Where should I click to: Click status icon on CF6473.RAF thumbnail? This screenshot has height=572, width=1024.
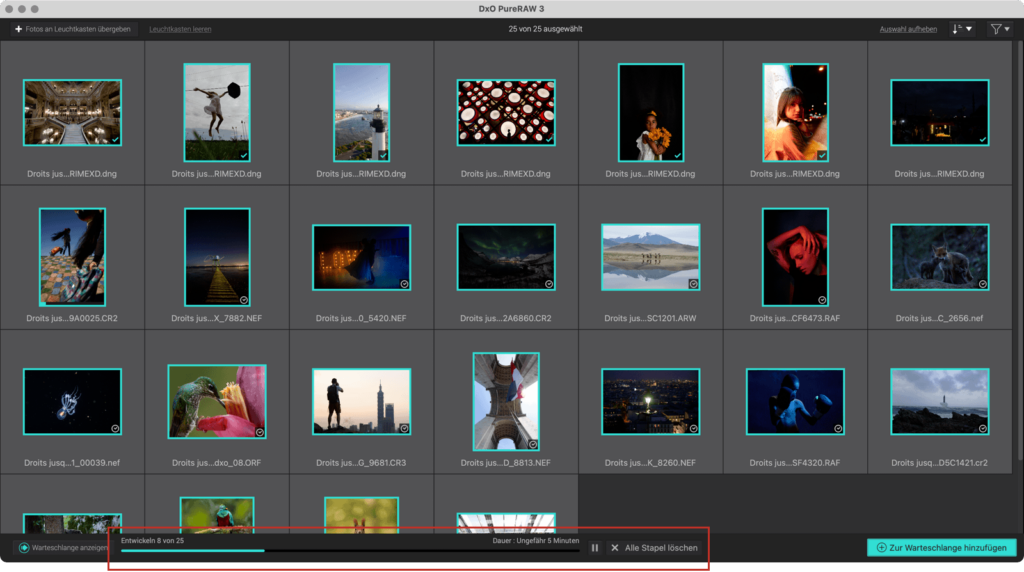pos(822,300)
